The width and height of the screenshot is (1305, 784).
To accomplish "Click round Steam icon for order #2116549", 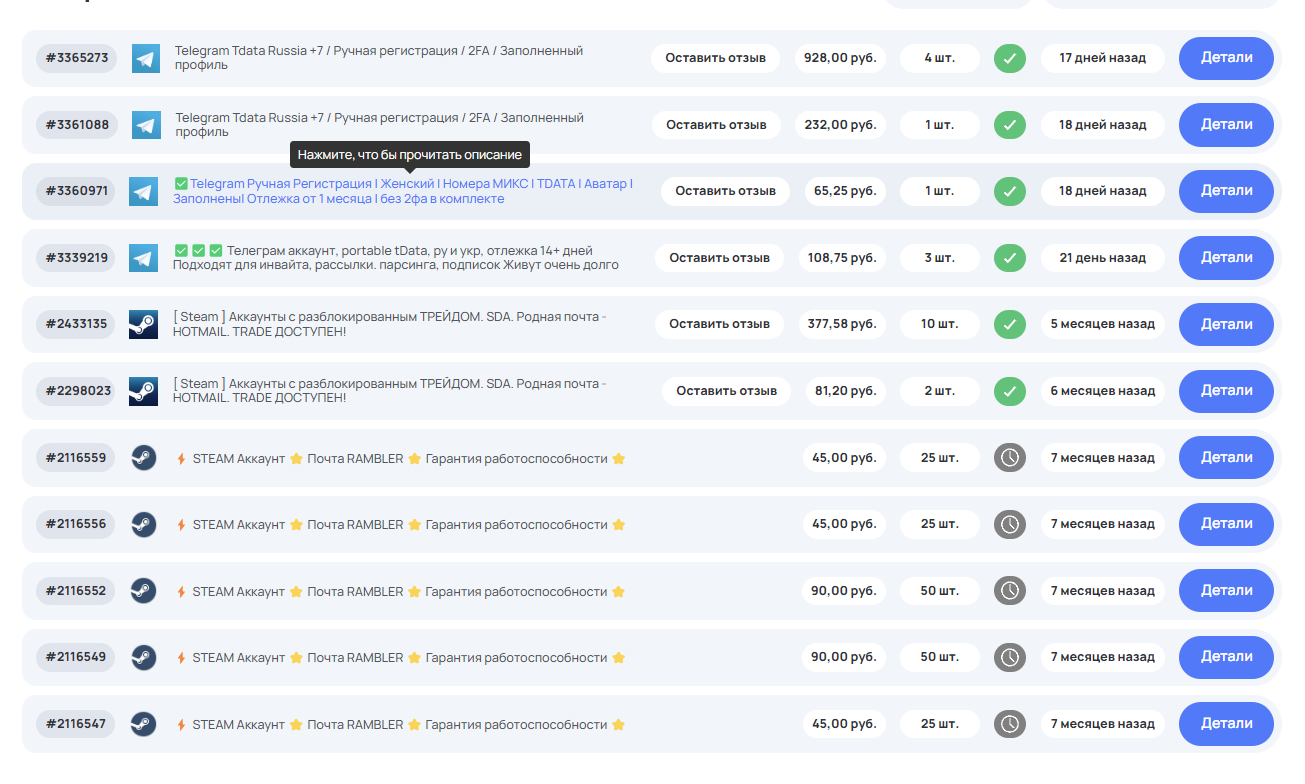I will [144, 657].
